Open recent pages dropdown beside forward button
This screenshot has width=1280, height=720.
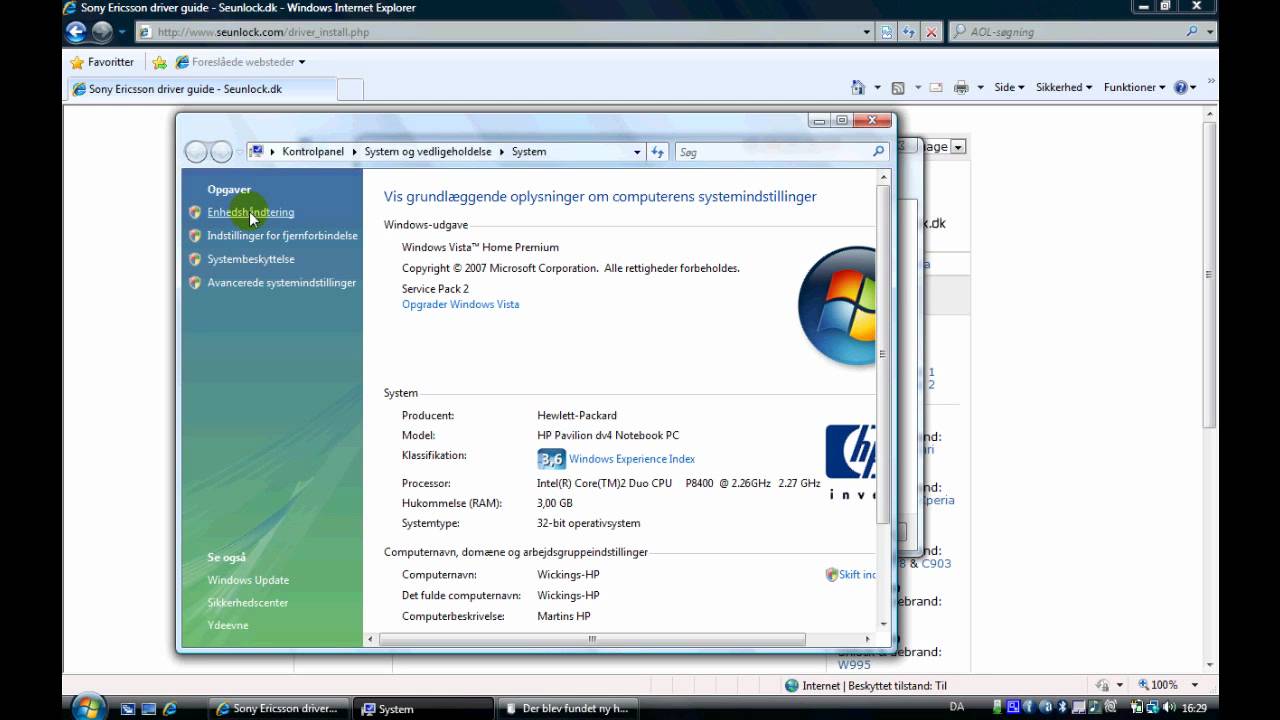(122, 32)
